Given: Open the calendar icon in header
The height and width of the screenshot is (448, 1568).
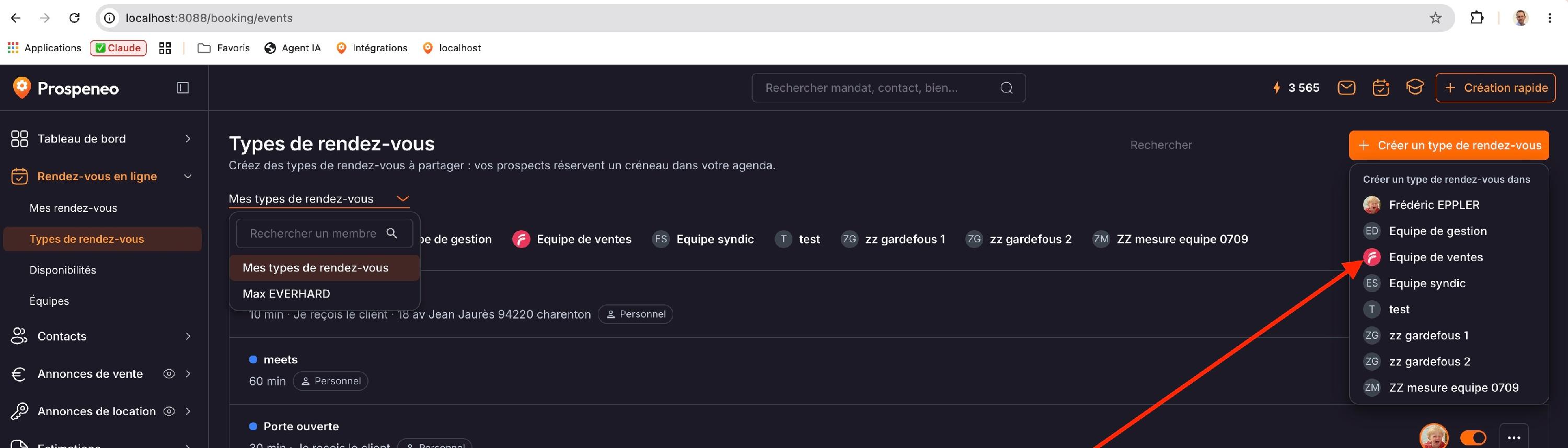Looking at the screenshot, I should coord(1380,88).
